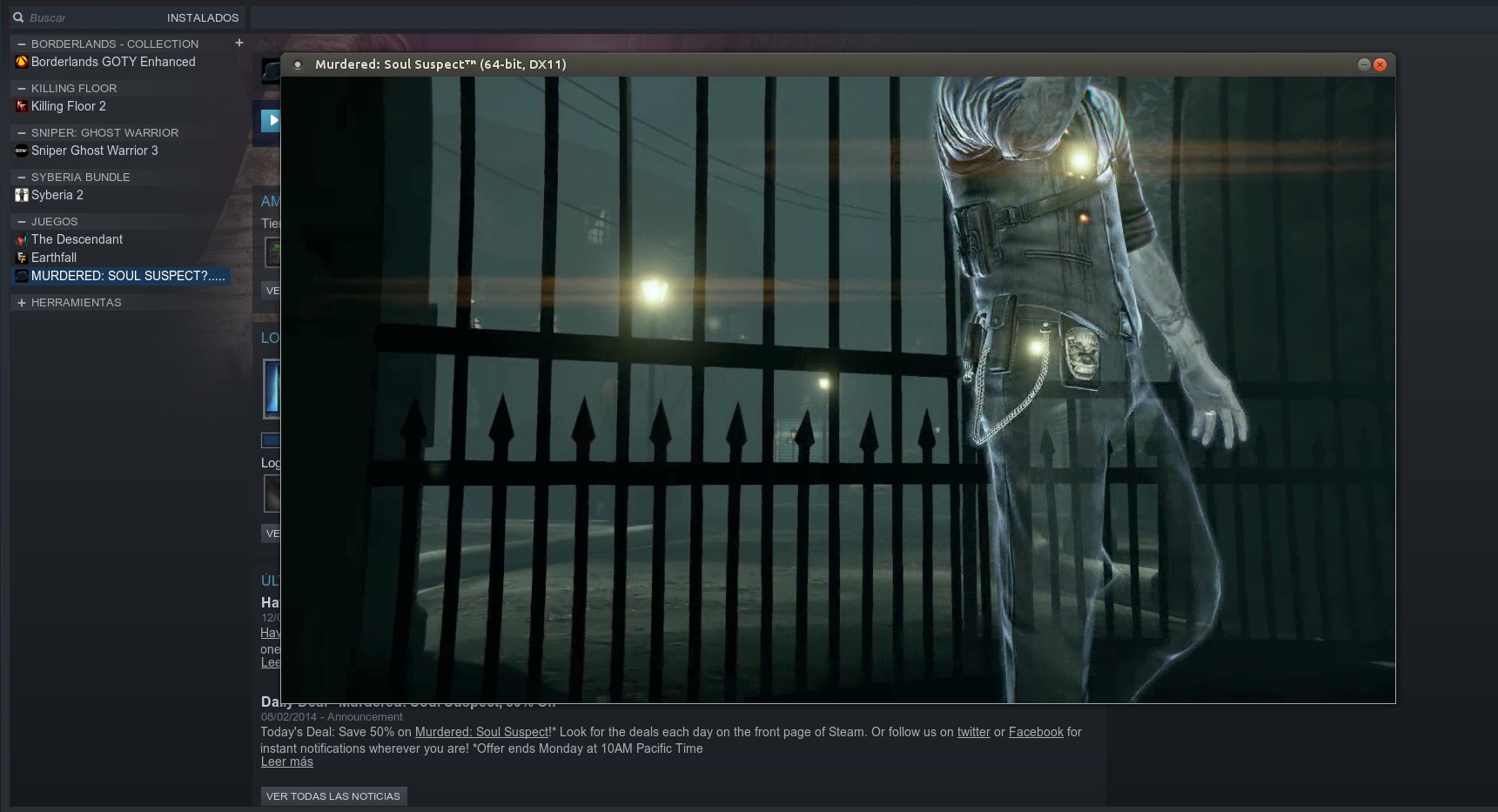Expand the HERRAMIENTAS category
This screenshot has height=812, width=1498.
[x=22, y=302]
